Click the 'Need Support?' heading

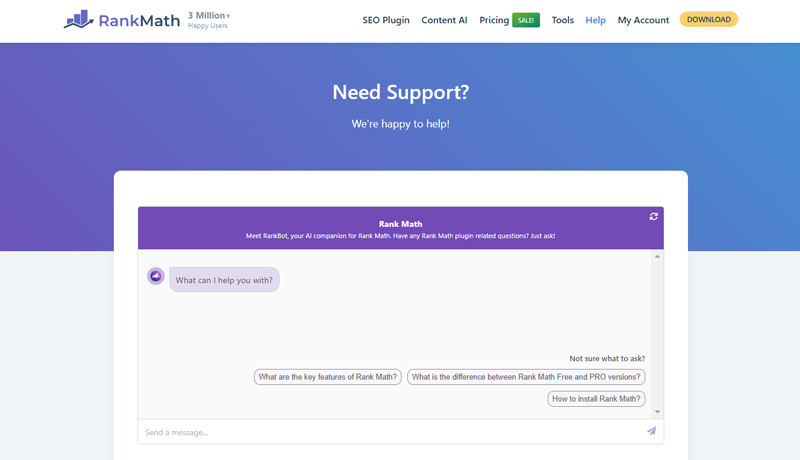click(x=401, y=92)
